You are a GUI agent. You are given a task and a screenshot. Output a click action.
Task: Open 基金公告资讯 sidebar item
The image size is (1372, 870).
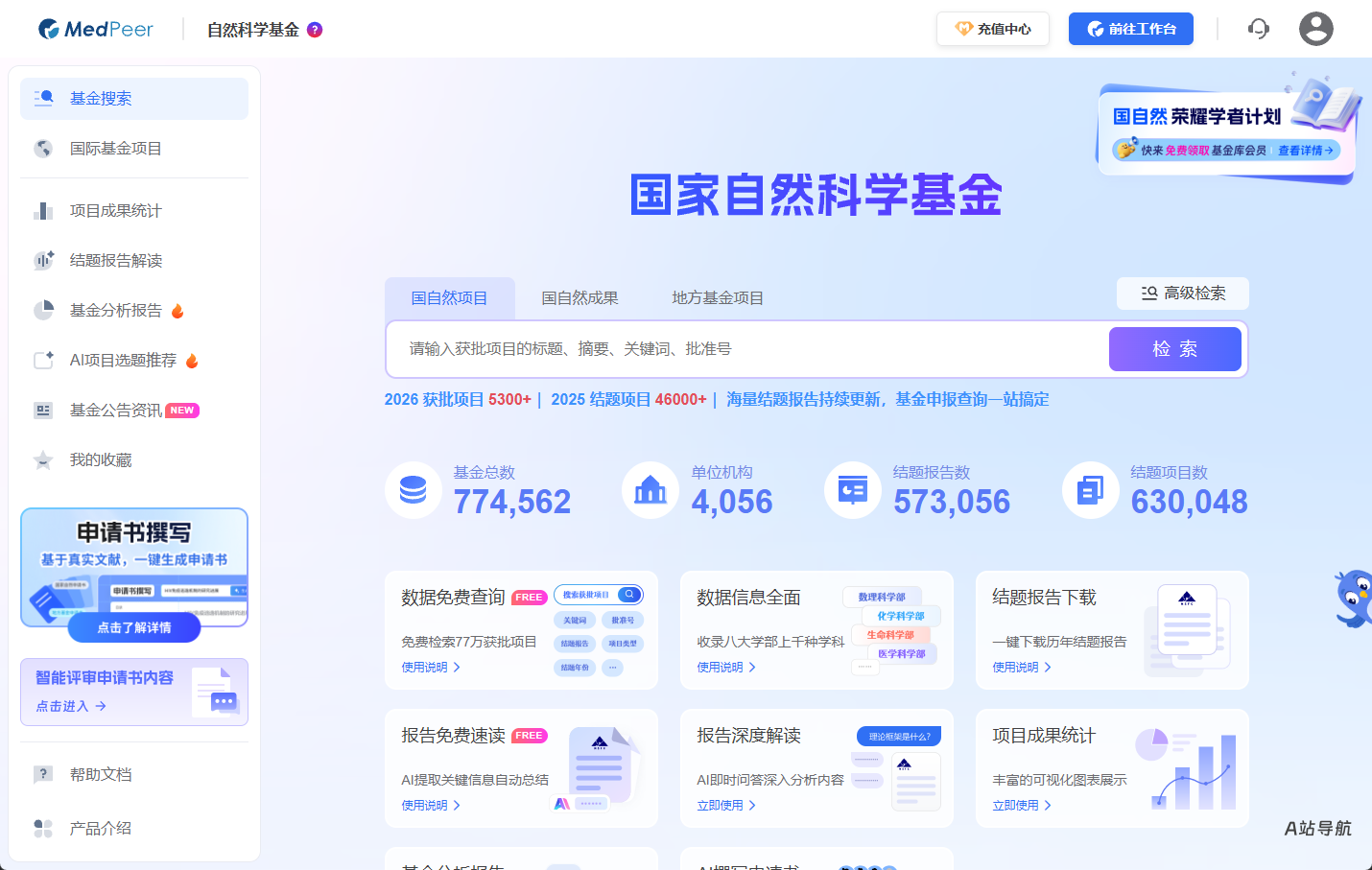(134, 411)
